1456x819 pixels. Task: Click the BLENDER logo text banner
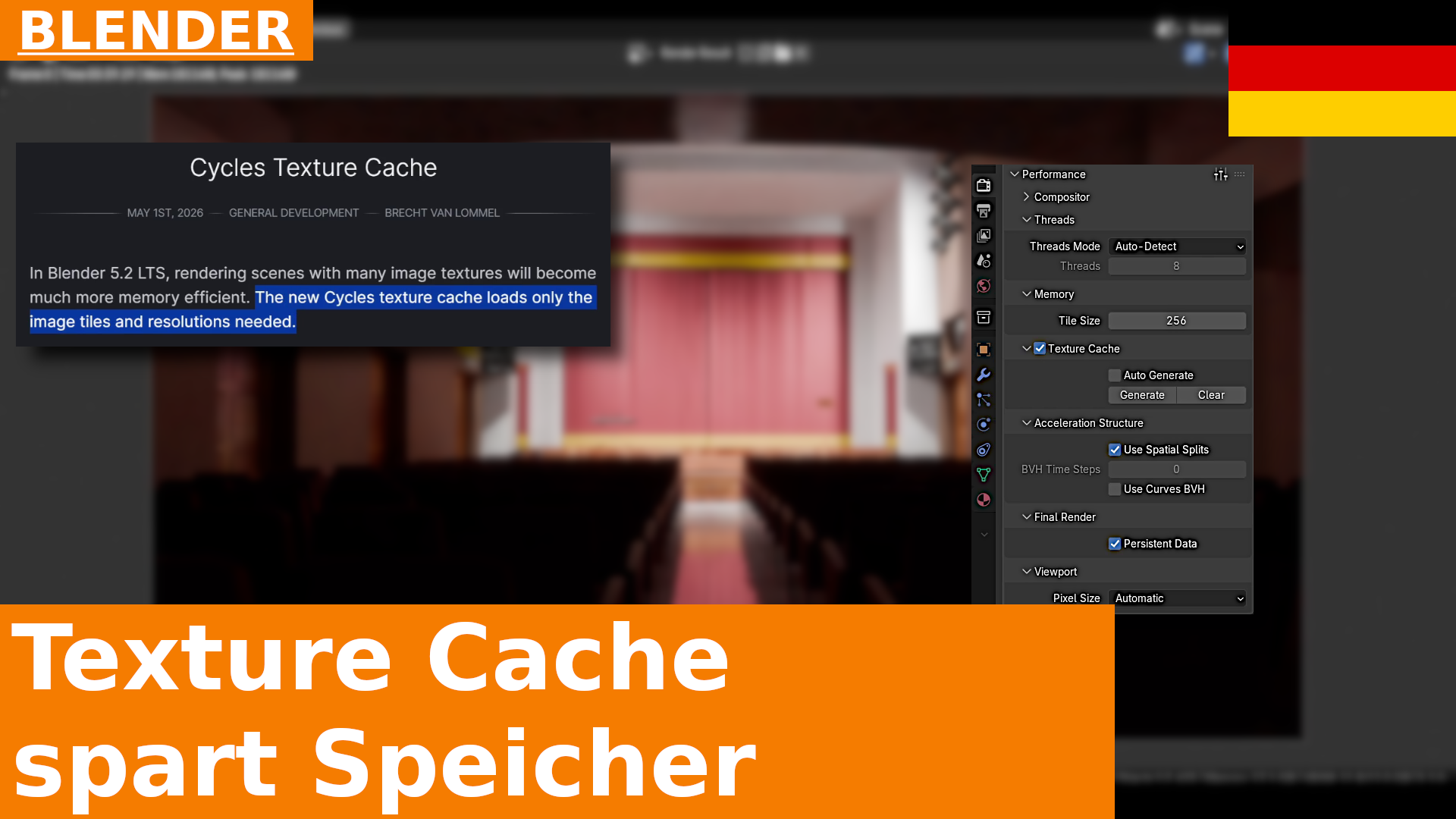point(156,30)
